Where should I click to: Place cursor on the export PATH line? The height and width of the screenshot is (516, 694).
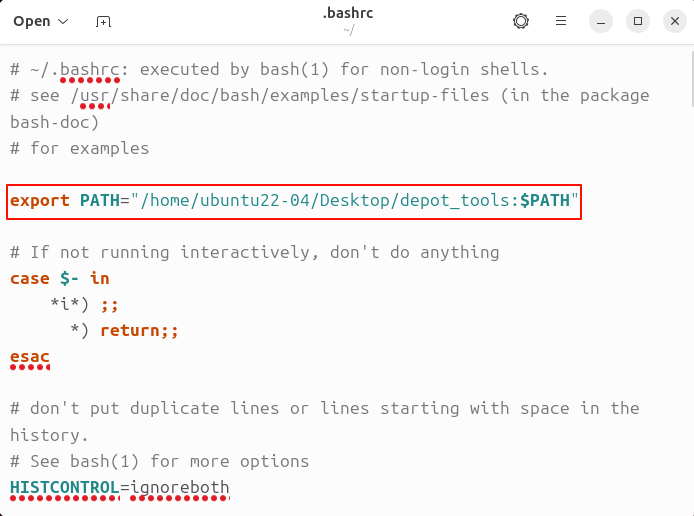(x=294, y=201)
